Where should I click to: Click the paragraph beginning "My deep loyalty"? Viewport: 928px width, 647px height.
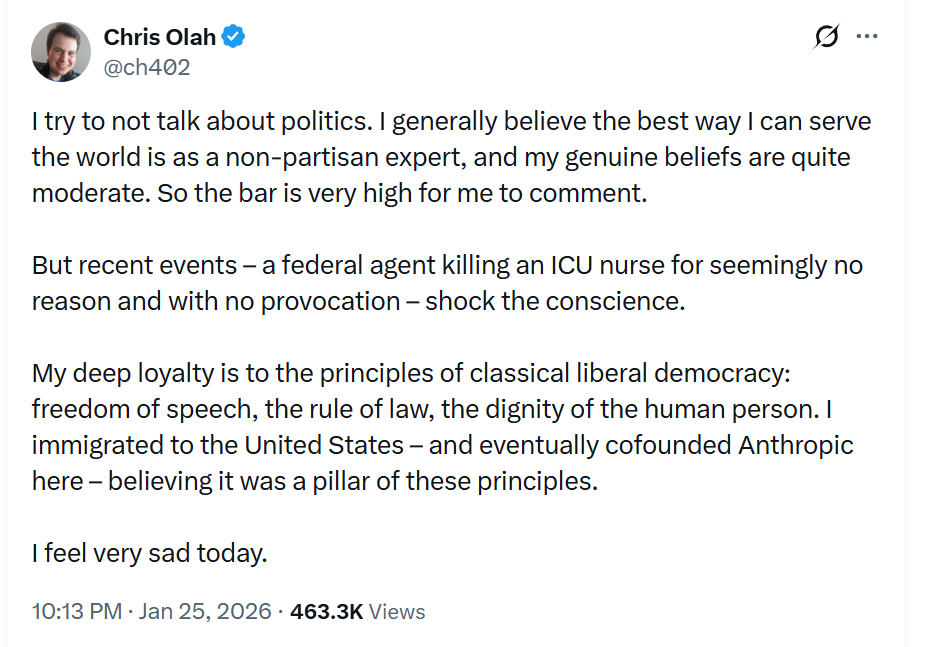442,426
